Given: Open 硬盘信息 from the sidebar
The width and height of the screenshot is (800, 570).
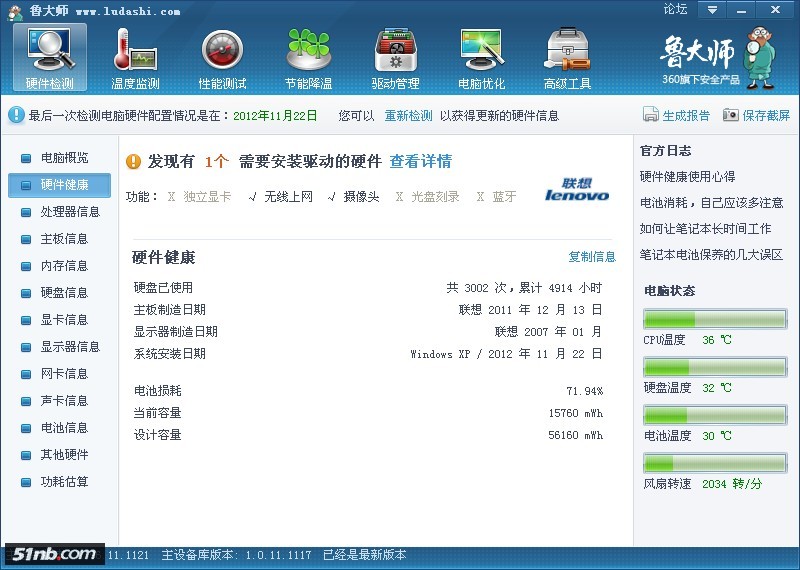Looking at the screenshot, I should click(64, 293).
